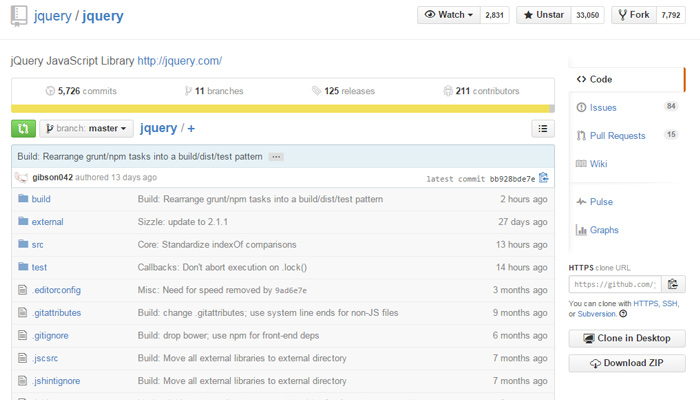Image resolution: width=700 pixels, height=400 pixels.
Task: Click the src folder icon
Action: tap(23, 244)
